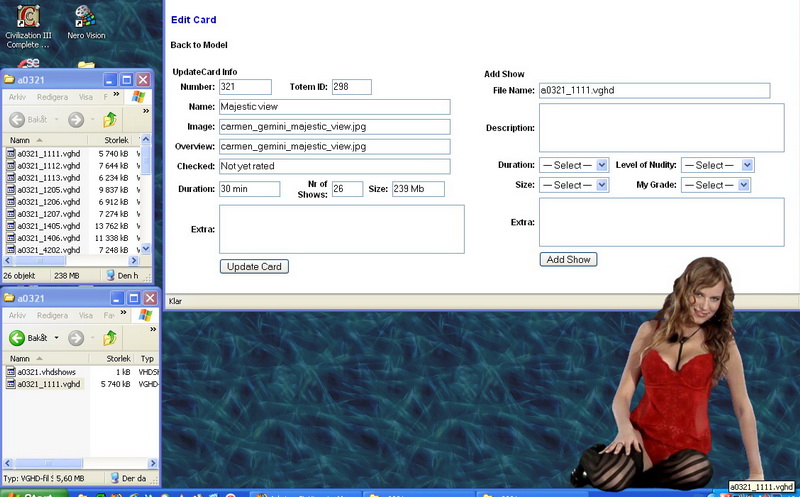Launch Nero Vision desktop icon
This screenshot has width=800, height=497.
(85, 17)
